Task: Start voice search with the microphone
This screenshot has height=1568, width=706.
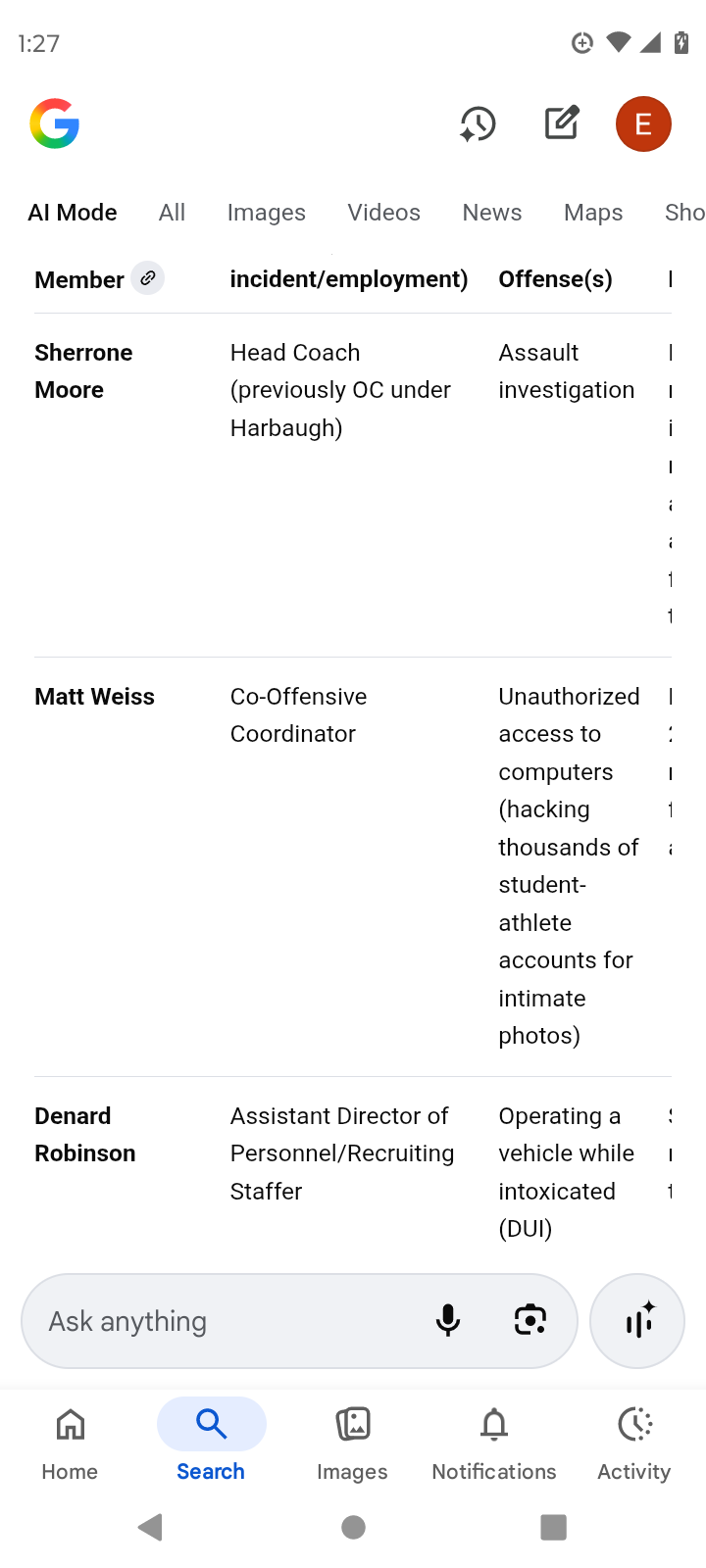Action: pyautogui.click(x=448, y=1320)
